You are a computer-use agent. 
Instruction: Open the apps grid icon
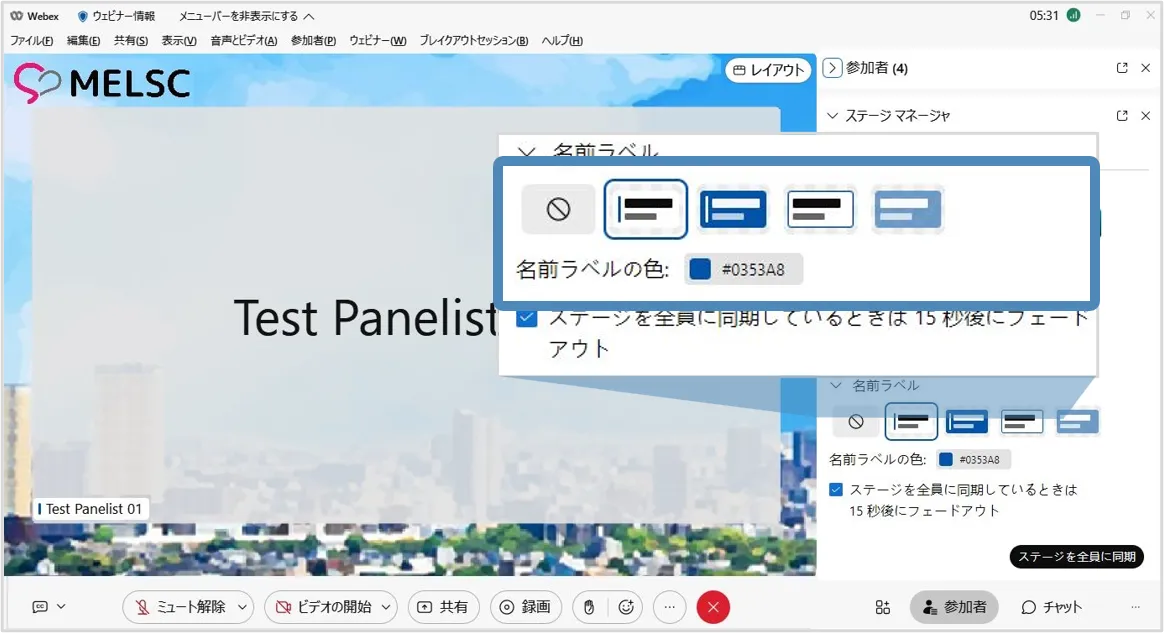point(882,607)
